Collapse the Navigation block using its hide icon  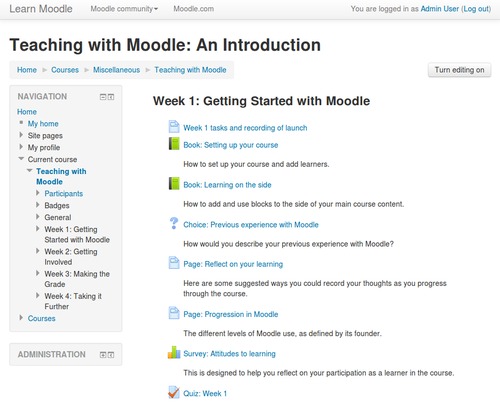click(103, 97)
